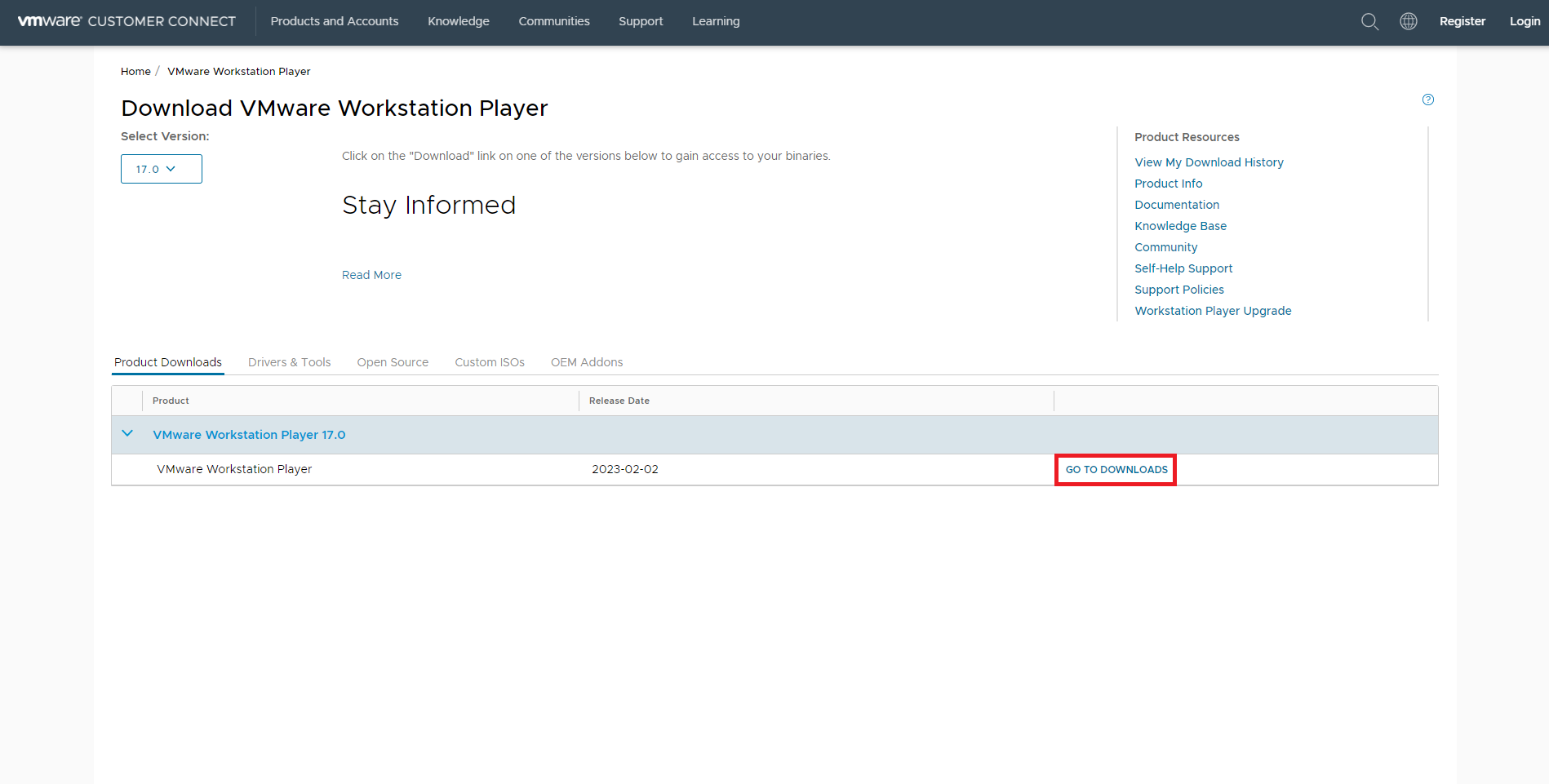Open the Community resource link
Image resolution: width=1549 pixels, height=784 pixels.
click(1166, 247)
